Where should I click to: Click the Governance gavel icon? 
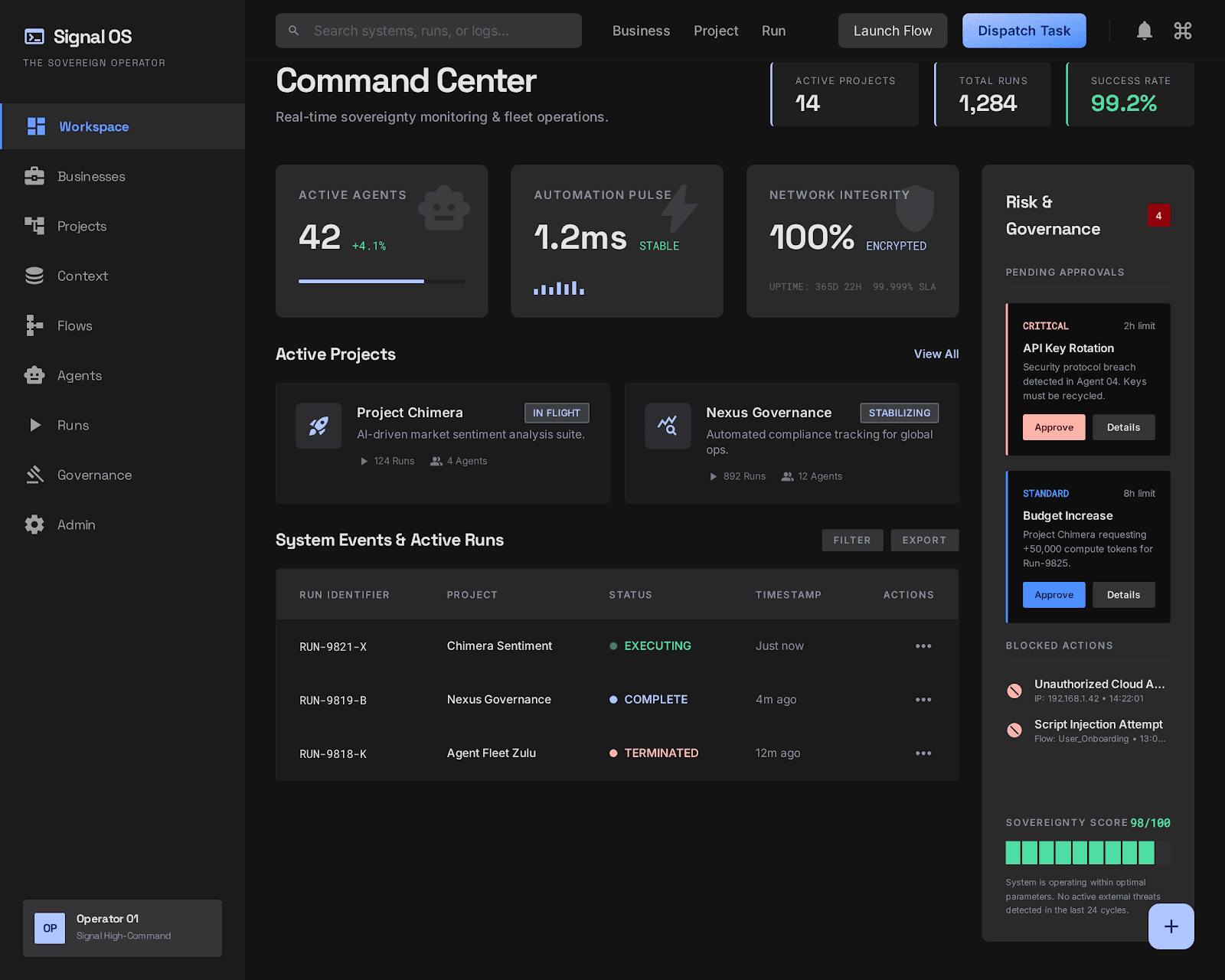click(x=34, y=475)
